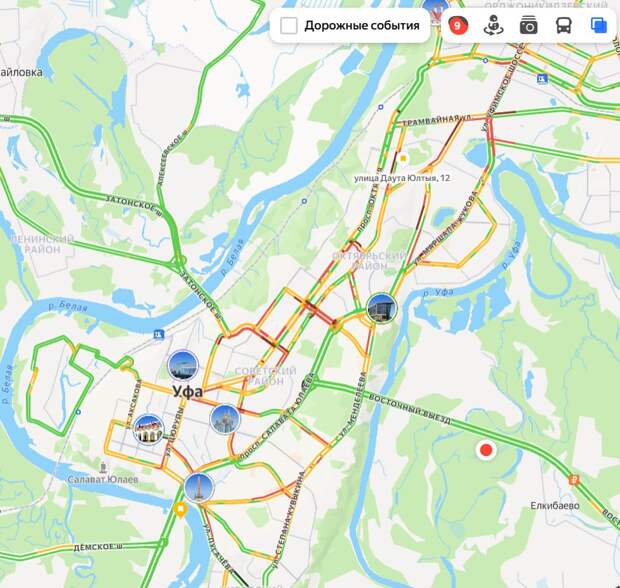Click the Салават Юлаев monument label
Screen dimensions: 620x588
(x=103, y=479)
